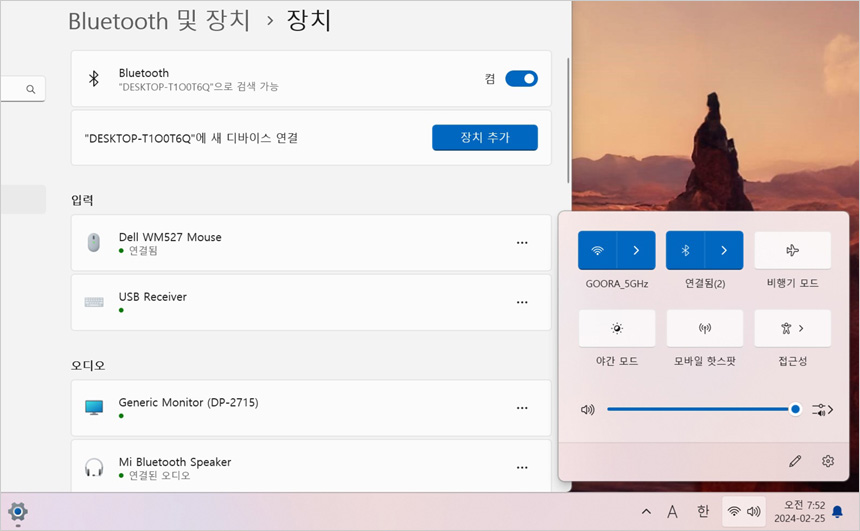Image resolution: width=860 pixels, height=531 pixels.
Task: Click the blue add device button
Action: point(484,138)
